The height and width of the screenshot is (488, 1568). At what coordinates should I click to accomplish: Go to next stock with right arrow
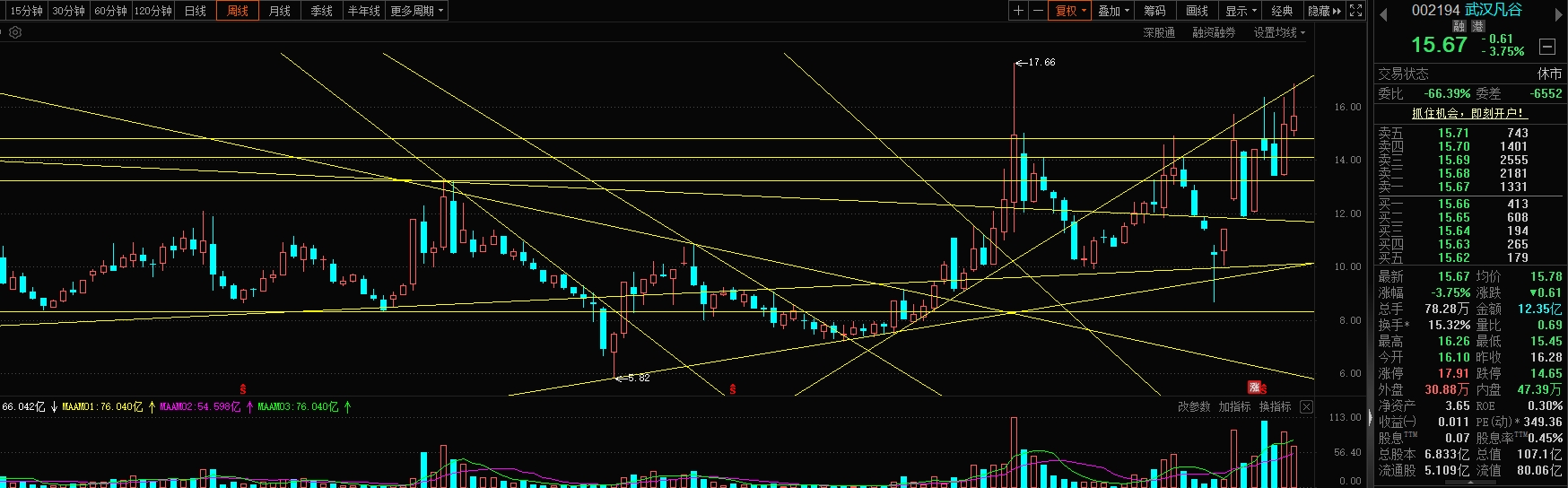(1559, 14)
